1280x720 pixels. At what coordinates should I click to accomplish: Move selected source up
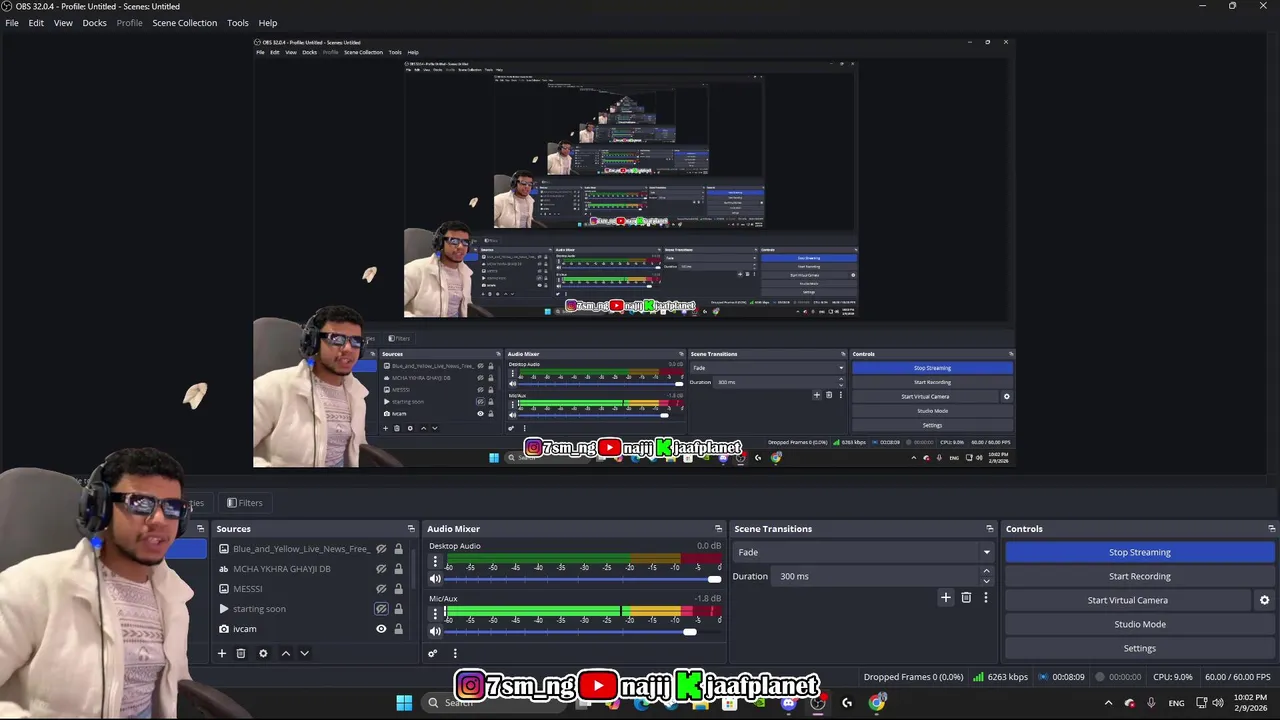[285, 653]
